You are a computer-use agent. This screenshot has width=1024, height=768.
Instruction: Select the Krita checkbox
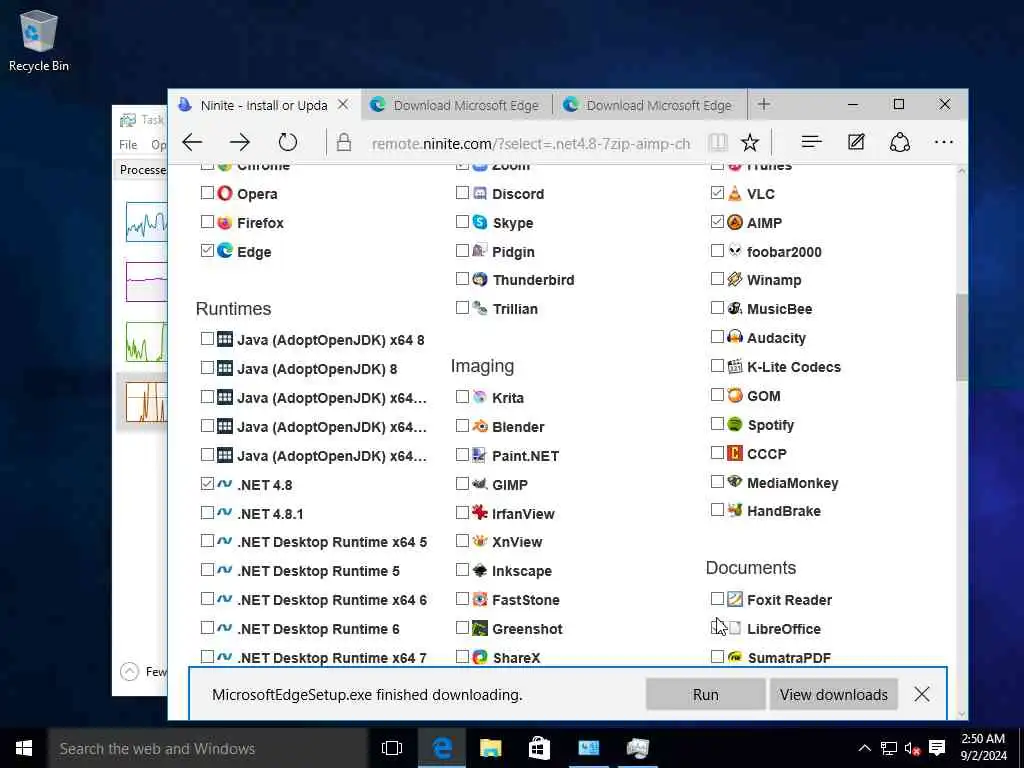click(462, 396)
